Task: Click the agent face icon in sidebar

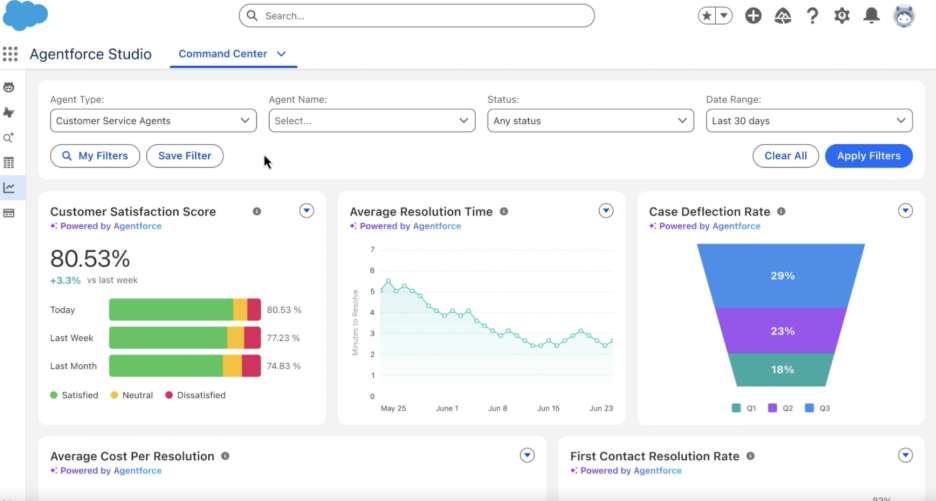Action: pyautogui.click(x=9, y=88)
